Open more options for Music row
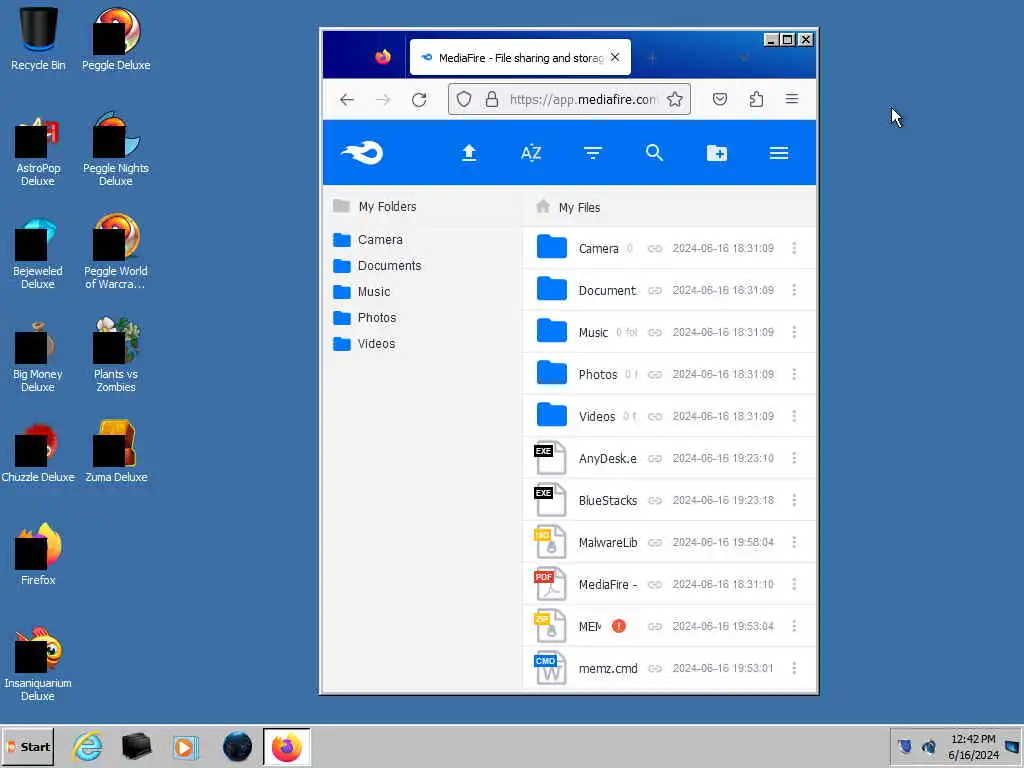Image resolution: width=1024 pixels, height=768 pixels. coord(794,332)
